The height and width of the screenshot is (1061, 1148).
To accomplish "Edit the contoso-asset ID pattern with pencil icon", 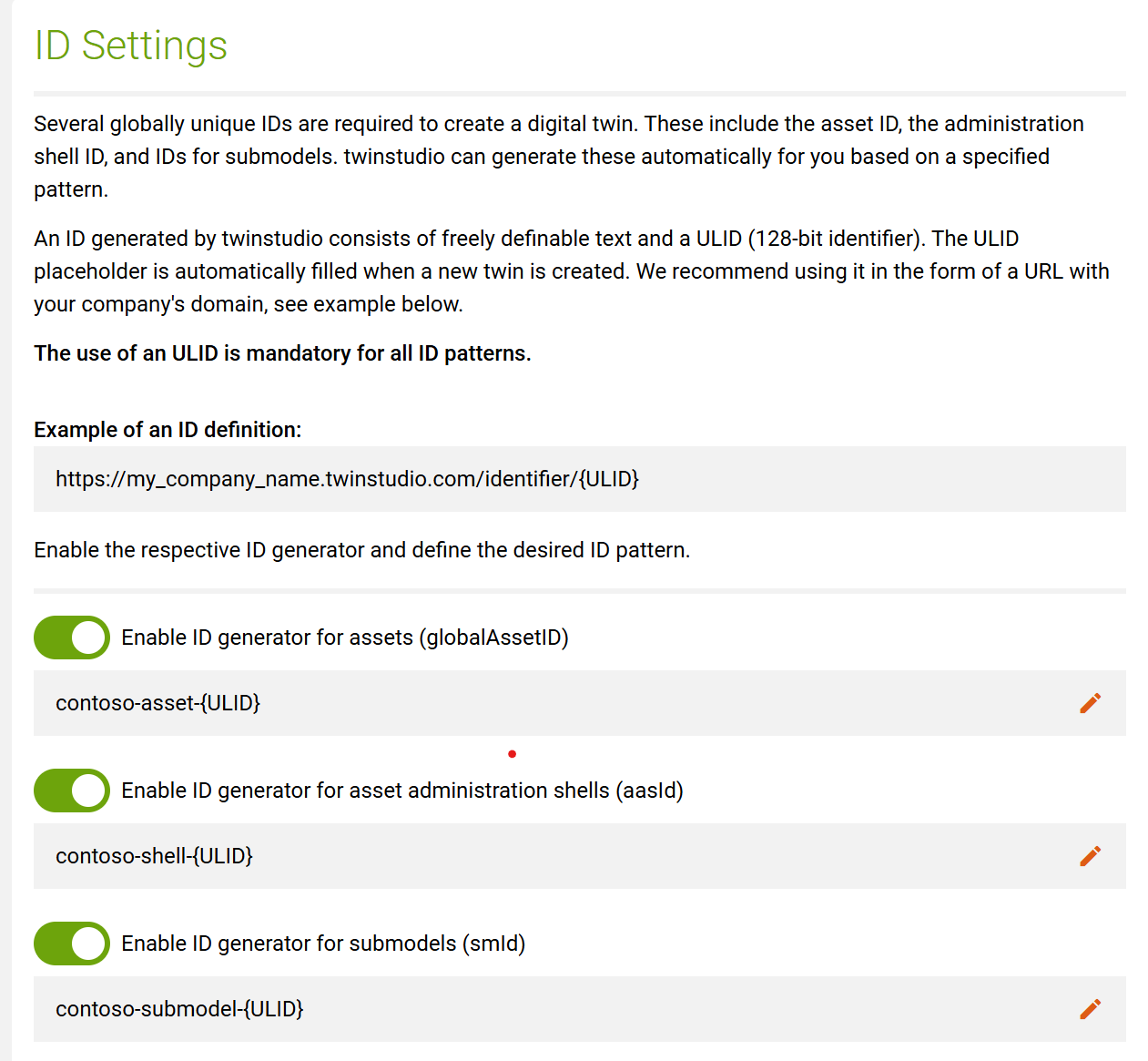I will tap(1090, 703).
